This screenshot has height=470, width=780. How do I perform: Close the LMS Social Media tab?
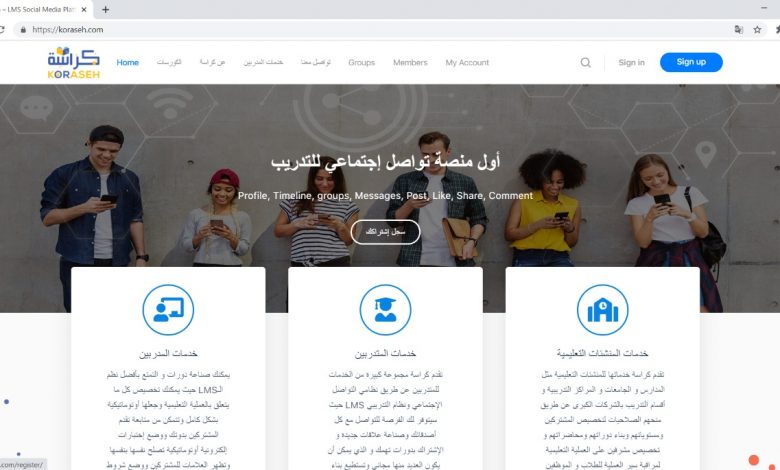click(x=84, y=9)
